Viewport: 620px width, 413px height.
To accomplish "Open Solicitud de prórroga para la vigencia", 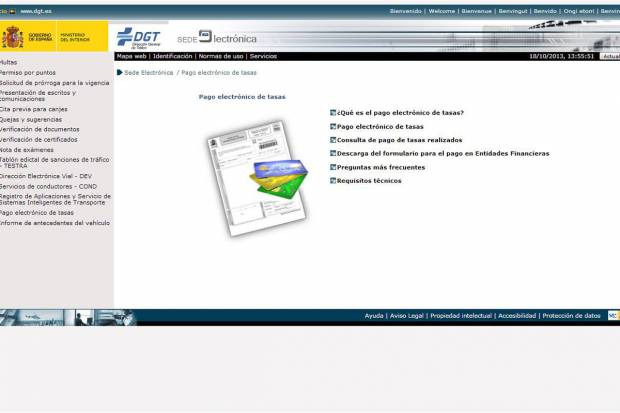I will tap(55, 83).
